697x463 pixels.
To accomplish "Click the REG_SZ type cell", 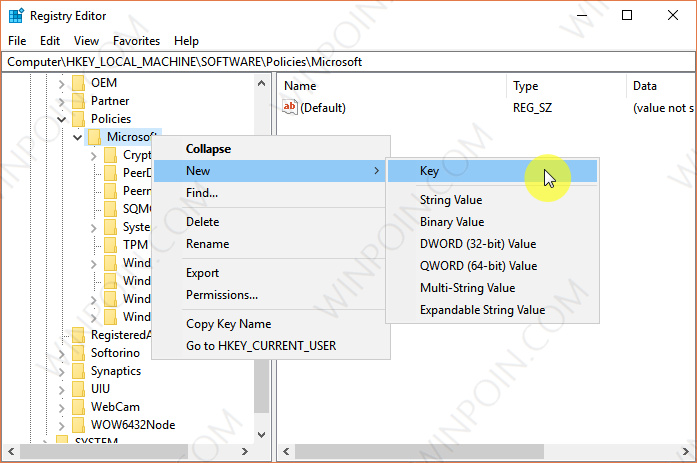I will pos(533,108).
